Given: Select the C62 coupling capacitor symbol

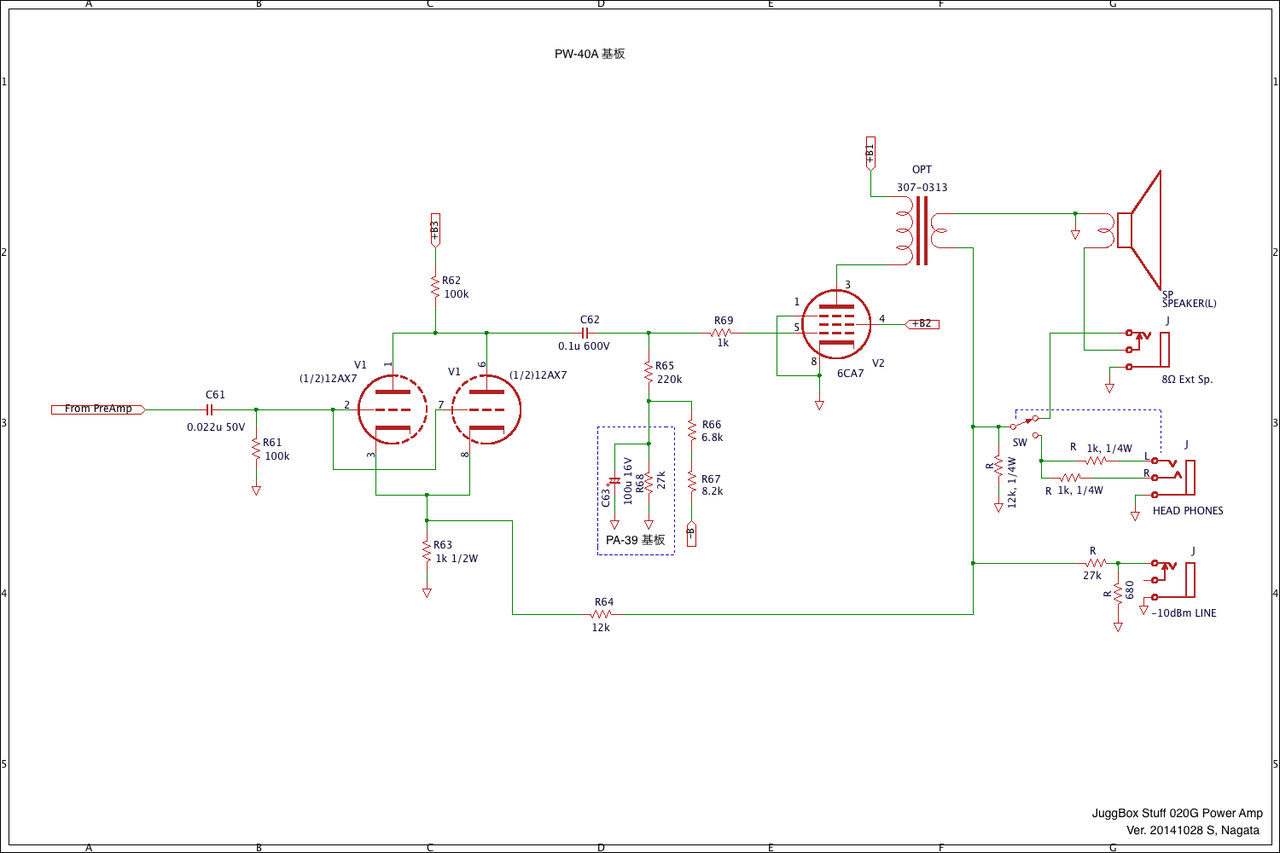Looking at the screenshot, I should coord(586,332).
